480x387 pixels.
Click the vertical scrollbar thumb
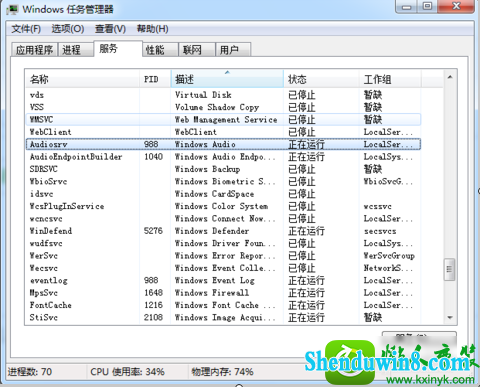point(450,269)
